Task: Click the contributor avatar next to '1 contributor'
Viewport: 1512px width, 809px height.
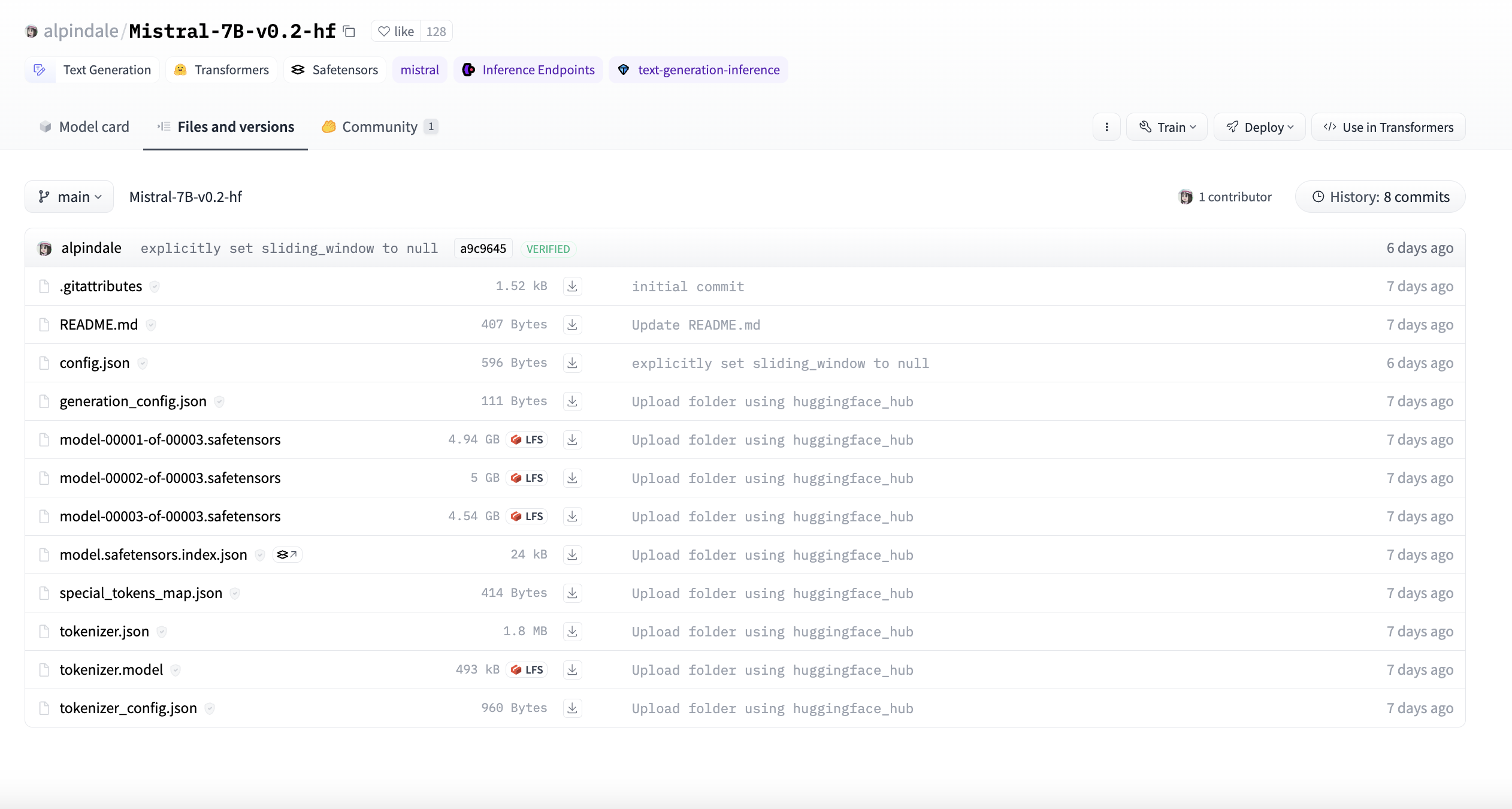Action: click(1186, 197)
